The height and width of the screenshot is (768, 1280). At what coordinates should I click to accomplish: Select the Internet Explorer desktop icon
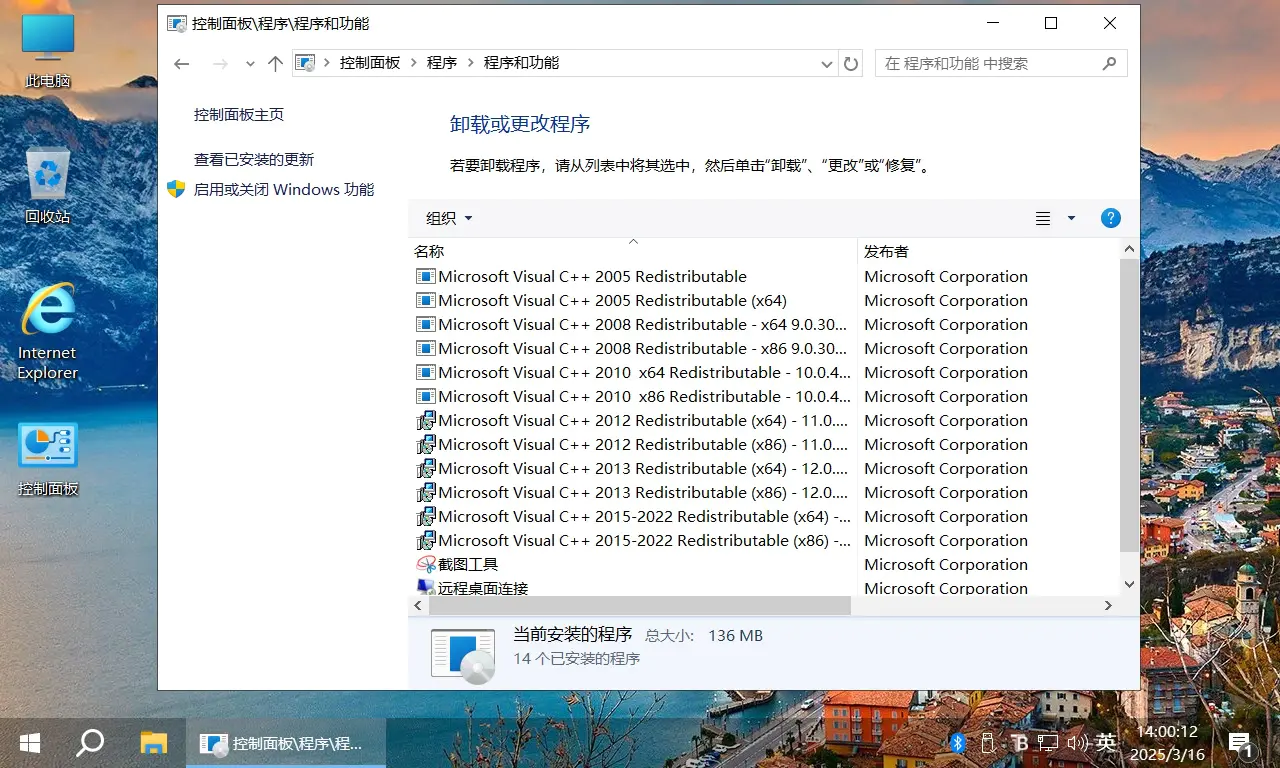click(x=47, y=332)
